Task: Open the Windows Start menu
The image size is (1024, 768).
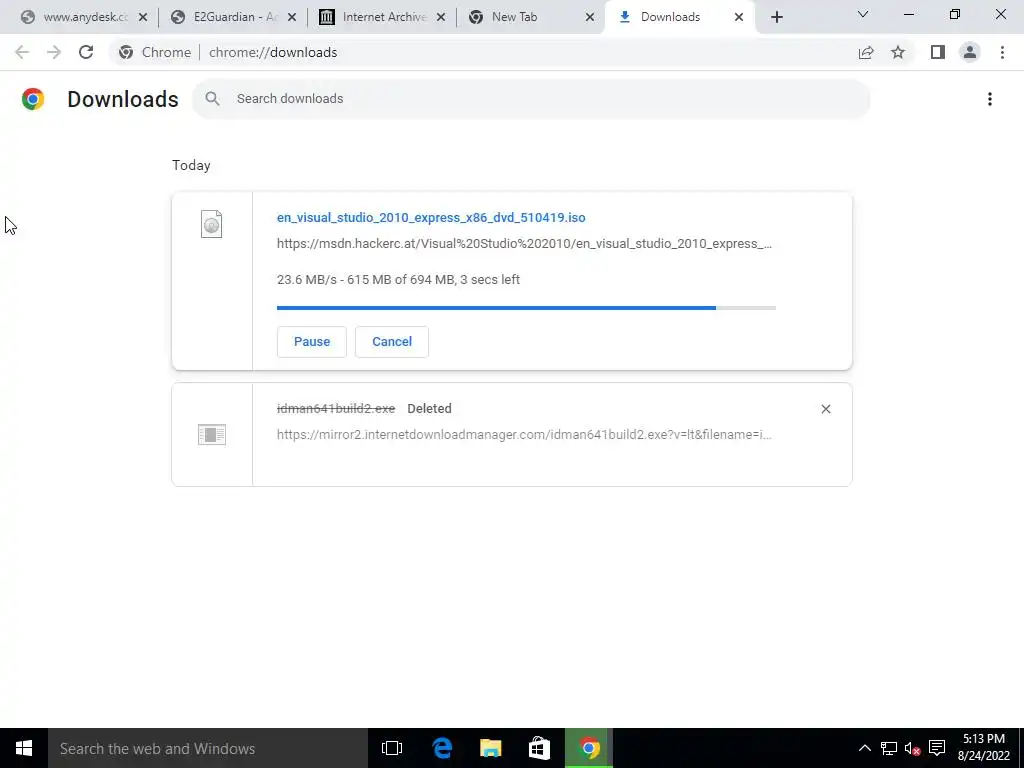Action: coord(24,748)
